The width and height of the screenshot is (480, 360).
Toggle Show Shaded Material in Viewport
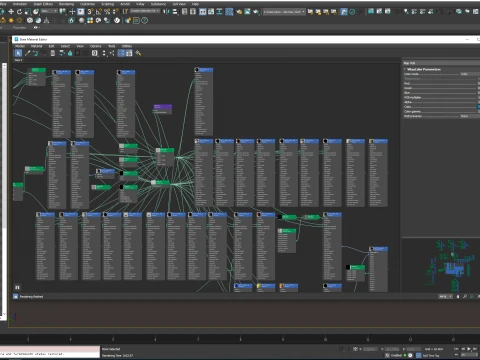(x=78, y=53)
